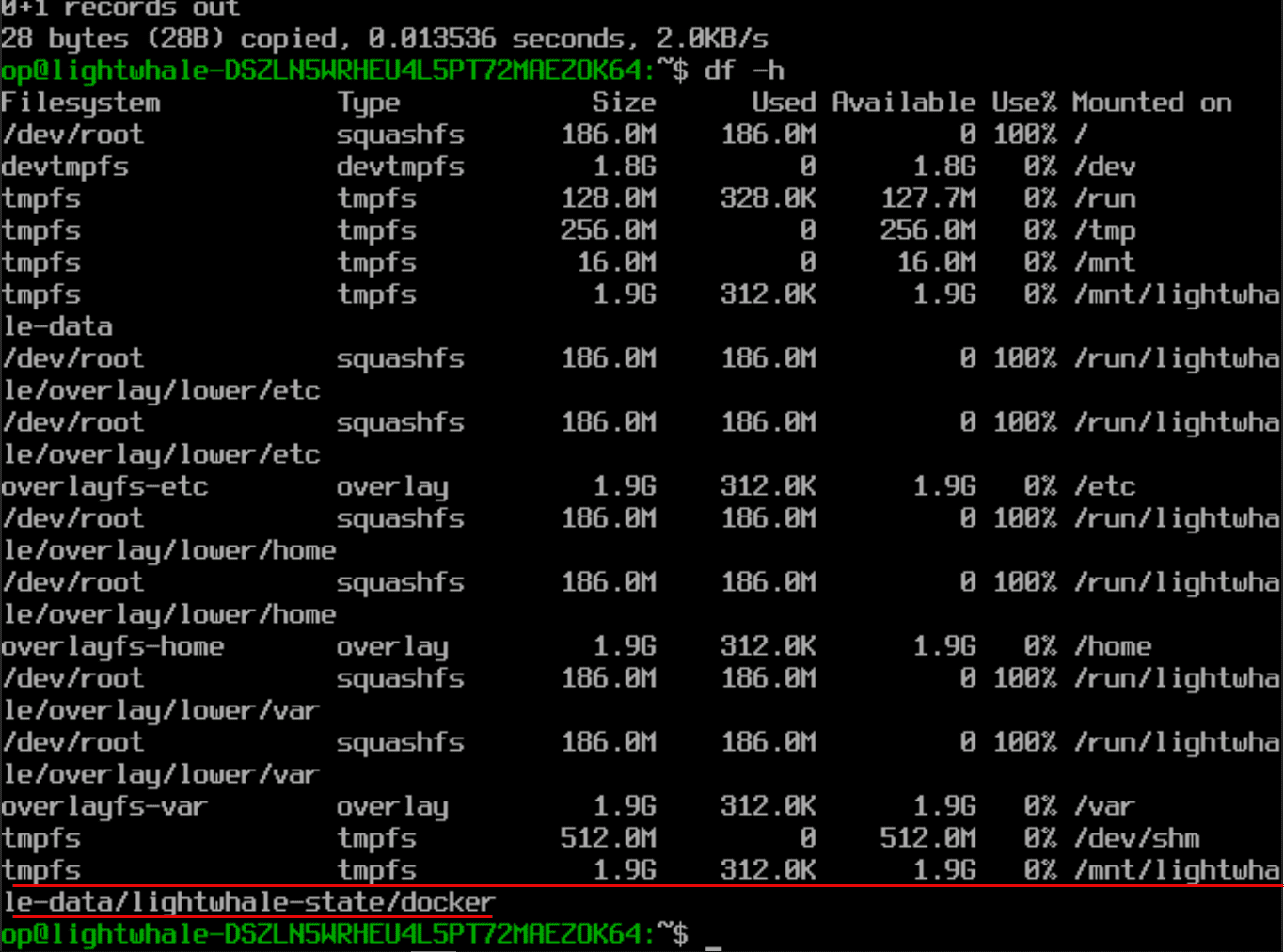Select the overlayfs-var entry
Viewport: 1284px width, 952px height.
pos(105,806)
